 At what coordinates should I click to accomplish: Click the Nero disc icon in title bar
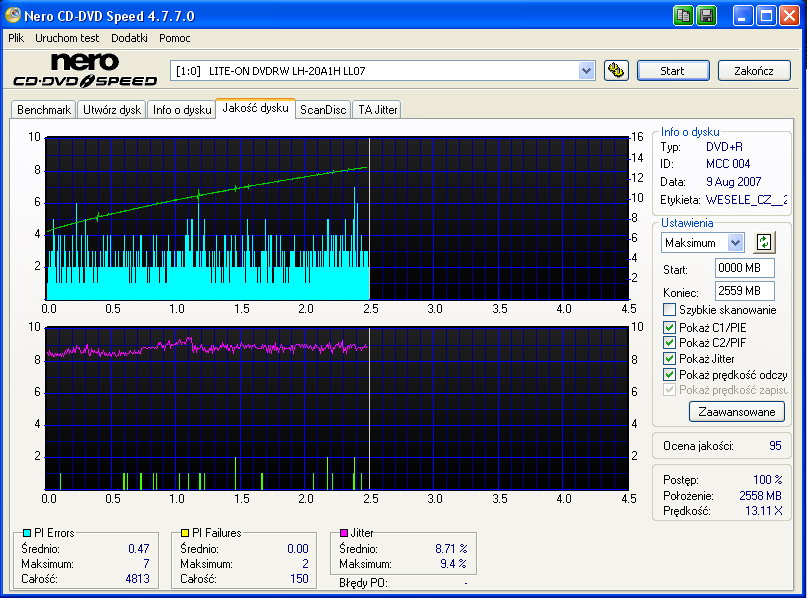point(12,15)
